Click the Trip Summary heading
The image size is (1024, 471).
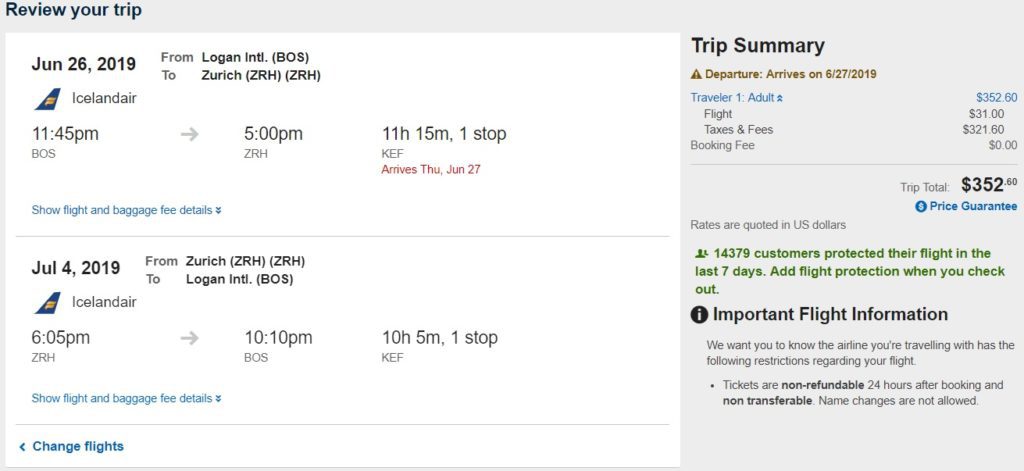(757, 46)
